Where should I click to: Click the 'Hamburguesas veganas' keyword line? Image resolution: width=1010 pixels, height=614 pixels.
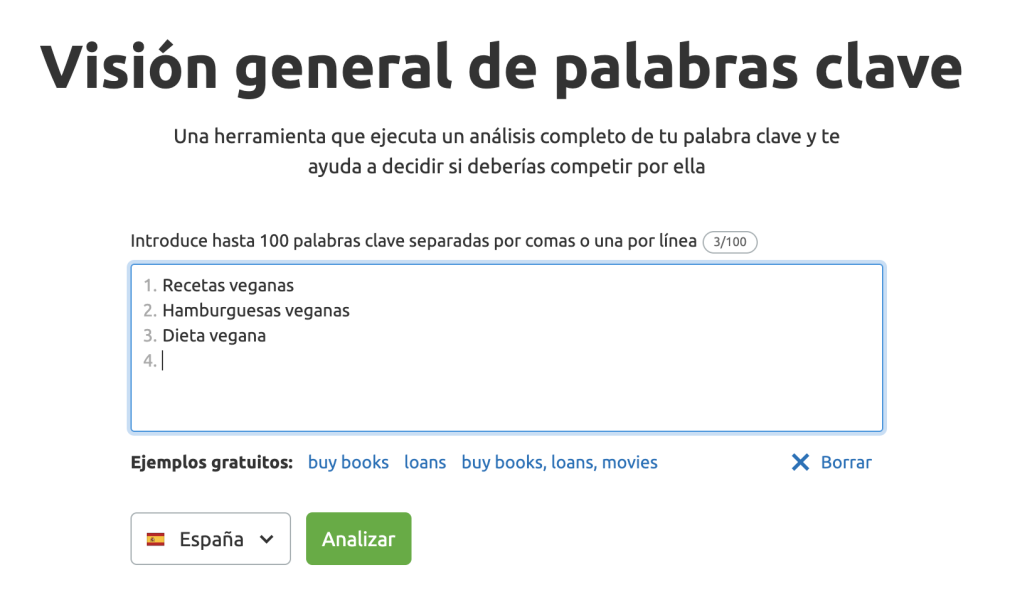256,310
